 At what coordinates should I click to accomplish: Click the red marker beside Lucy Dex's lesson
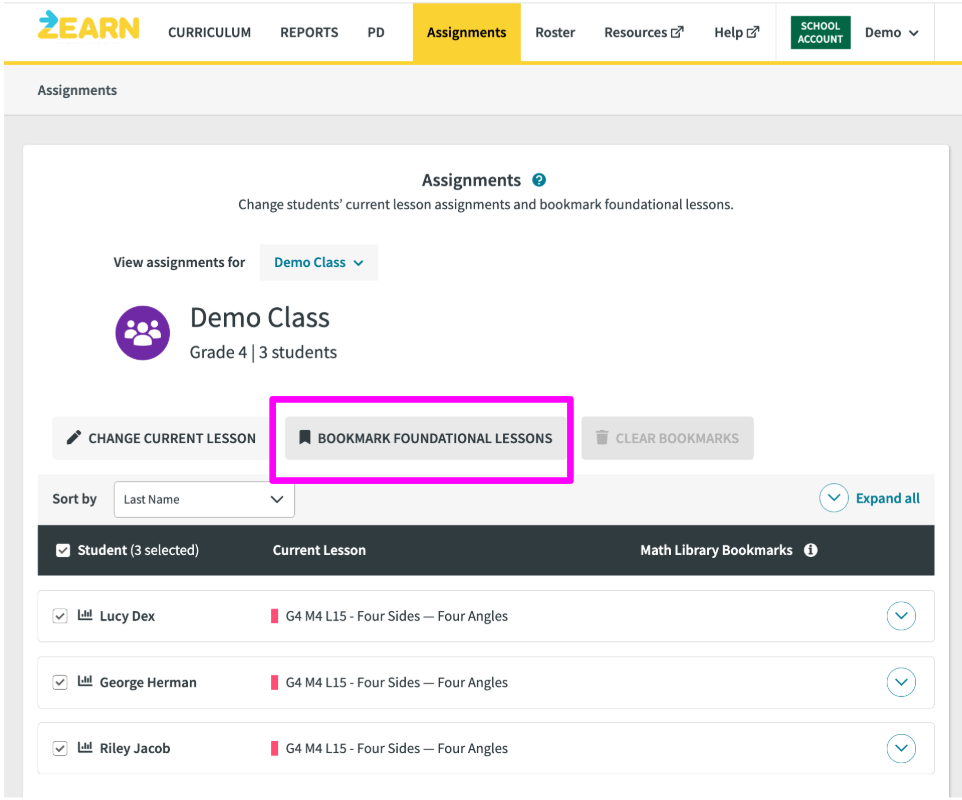(274, 616)
